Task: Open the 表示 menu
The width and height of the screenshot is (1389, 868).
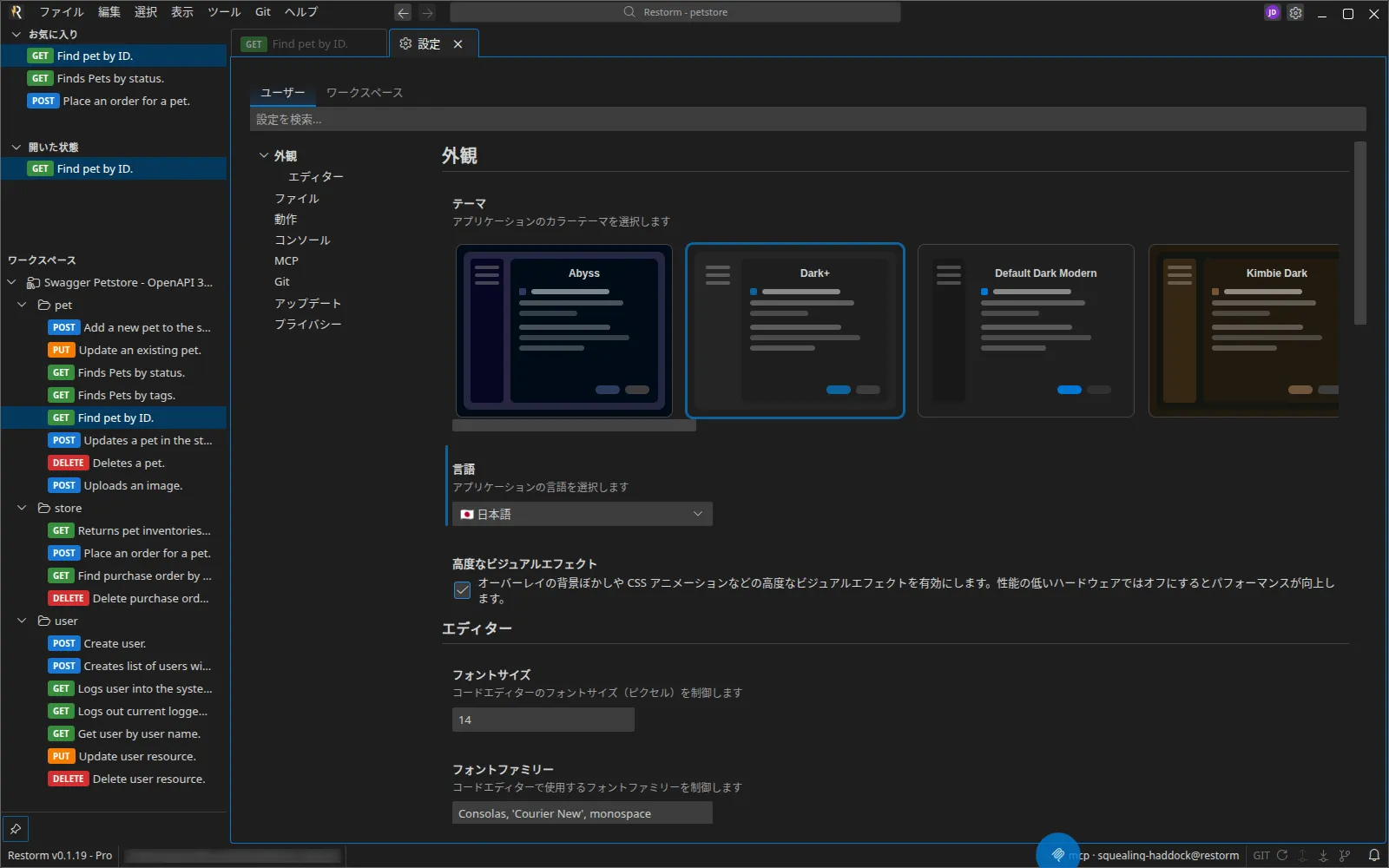Action: (x=182, y=12)
